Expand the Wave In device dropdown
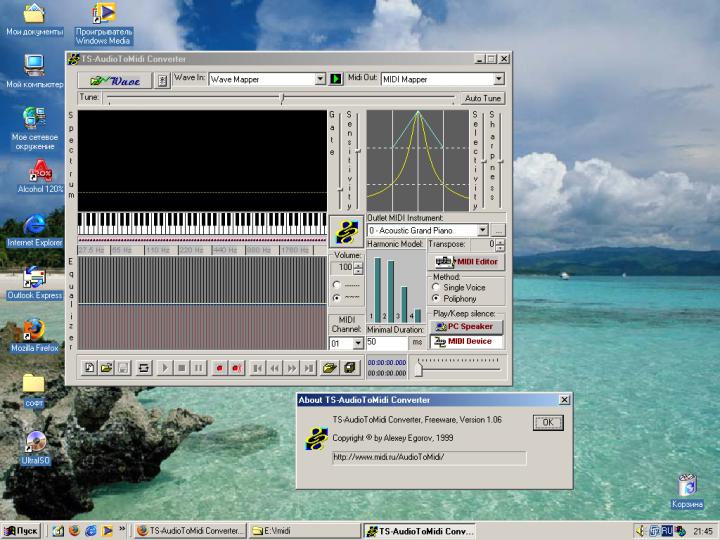720x540 pixels. 320,79
